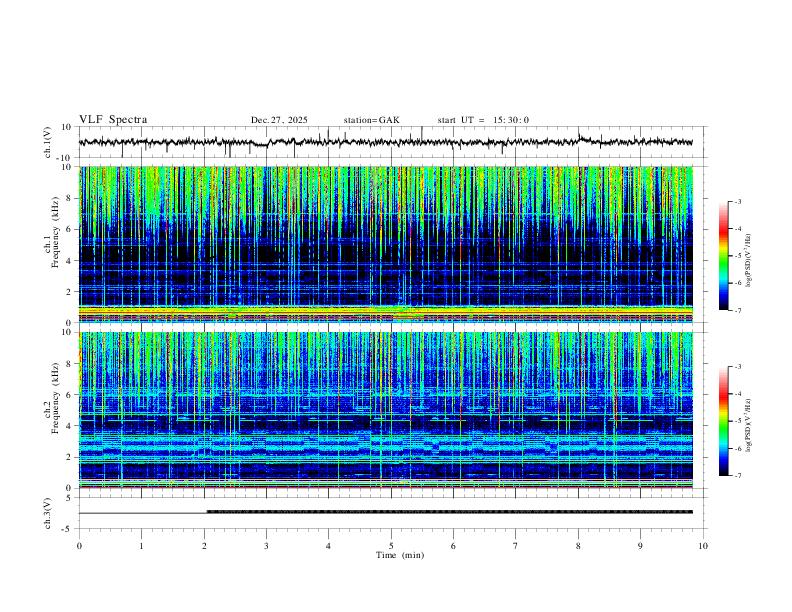
Task: Click the ch.1 log(PSD) color bar caption
Action: [x=749, y=261]
